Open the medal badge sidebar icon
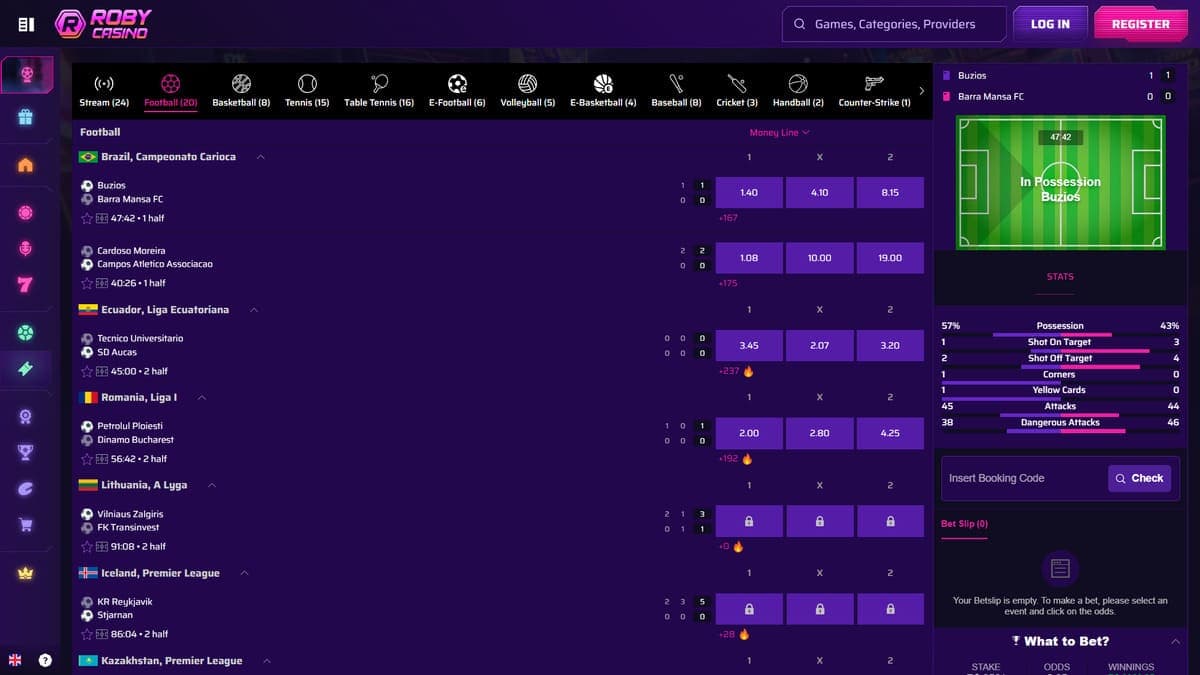 point(26,416)
